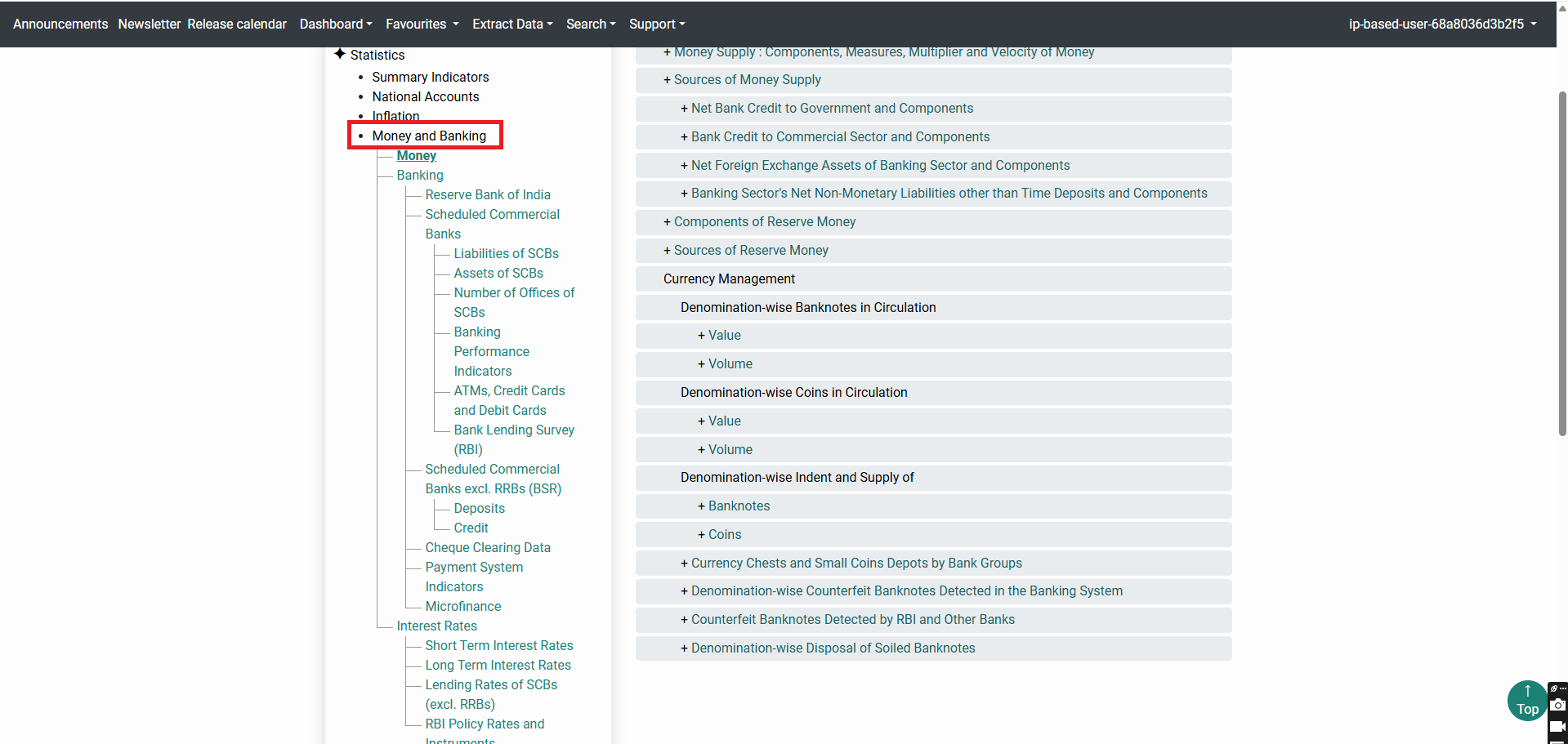Open the Extract Data dropdown
Screen dimensions: 1568x744
[x=511, y=25]
